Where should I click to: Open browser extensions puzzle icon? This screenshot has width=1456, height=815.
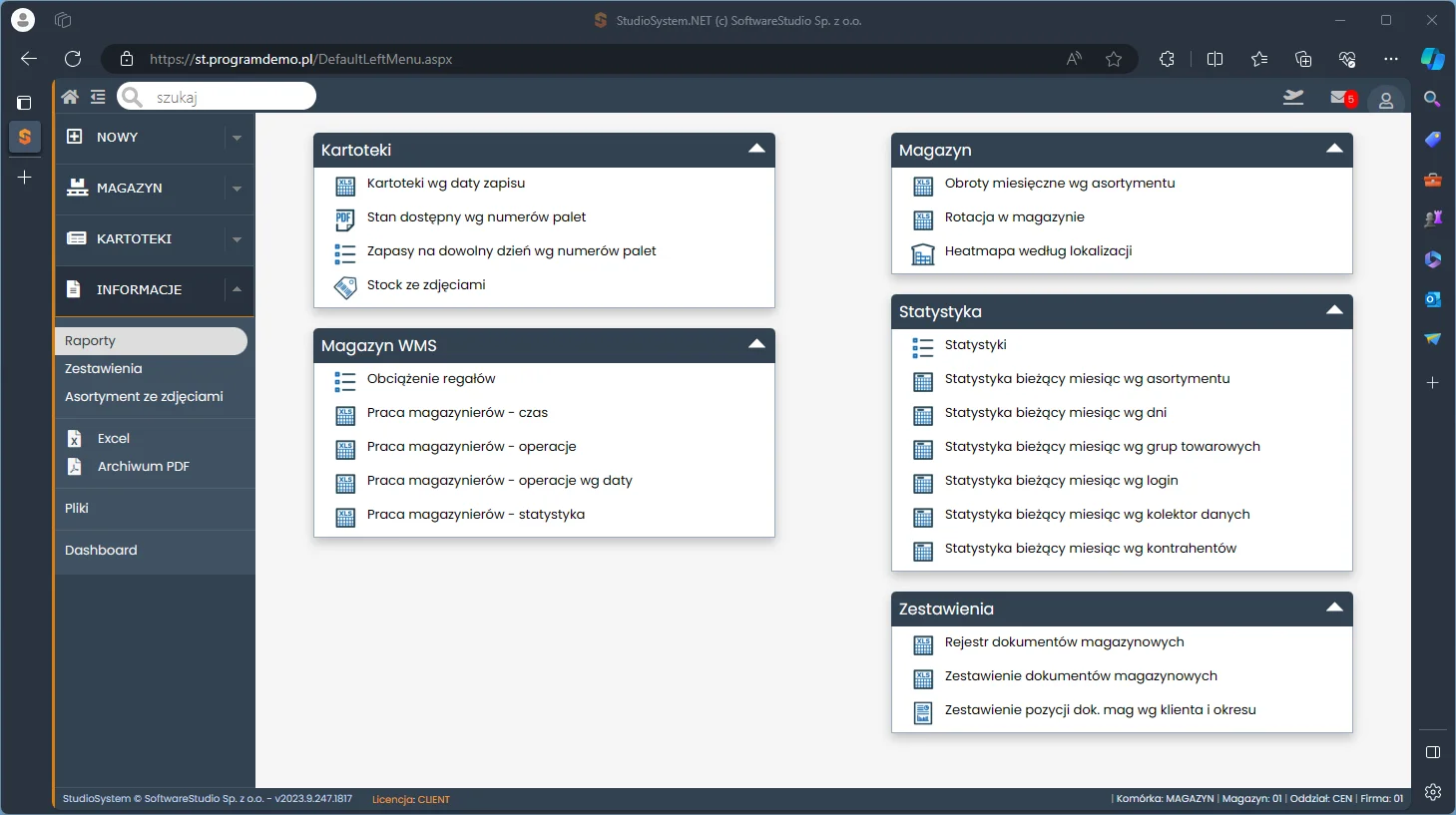tap(1167, 59)
